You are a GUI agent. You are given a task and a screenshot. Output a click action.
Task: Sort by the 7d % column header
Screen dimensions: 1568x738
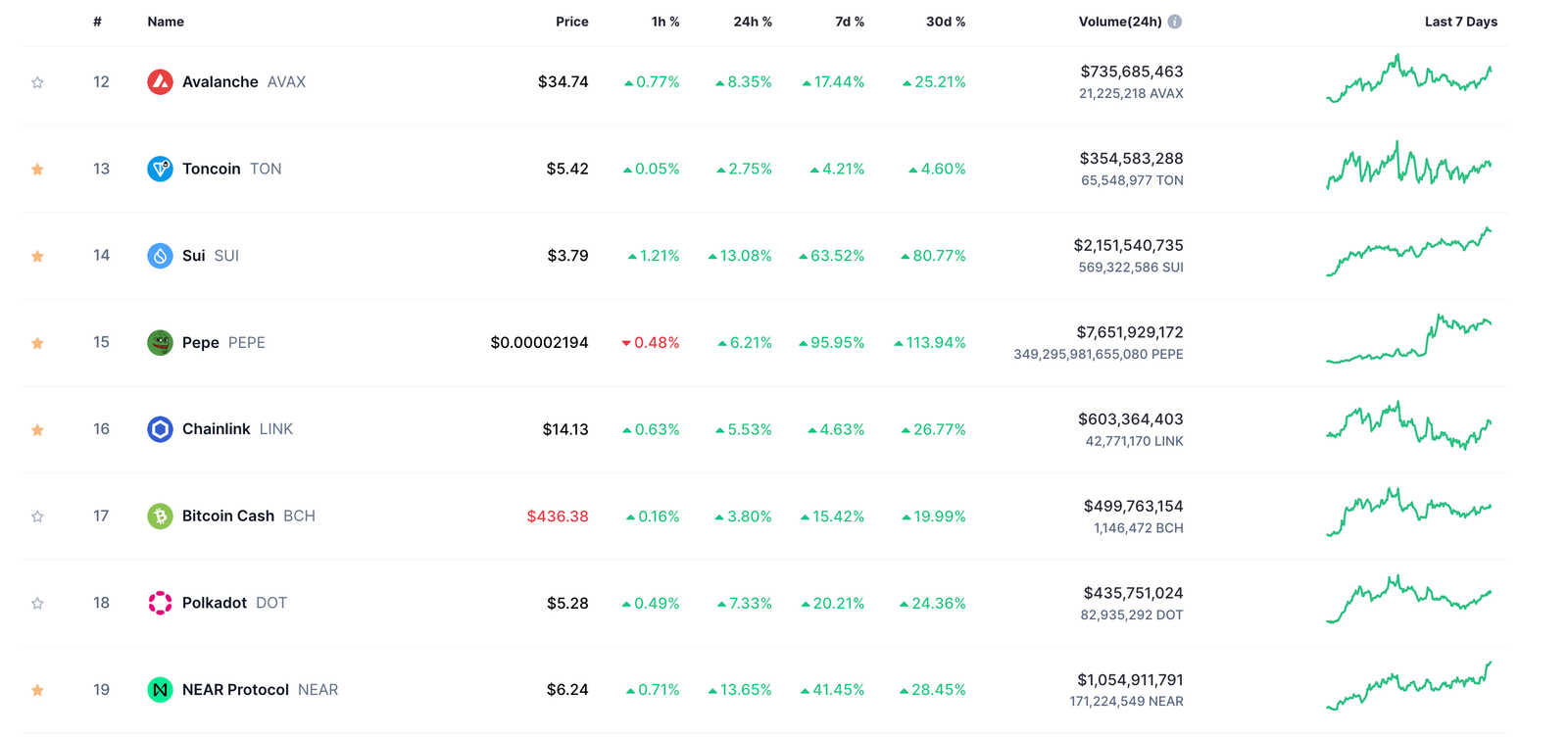[849, 22]
